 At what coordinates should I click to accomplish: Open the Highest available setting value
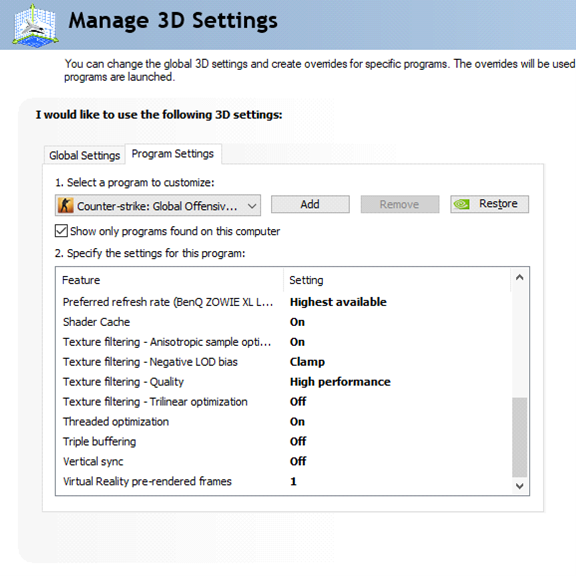point(338,302)
